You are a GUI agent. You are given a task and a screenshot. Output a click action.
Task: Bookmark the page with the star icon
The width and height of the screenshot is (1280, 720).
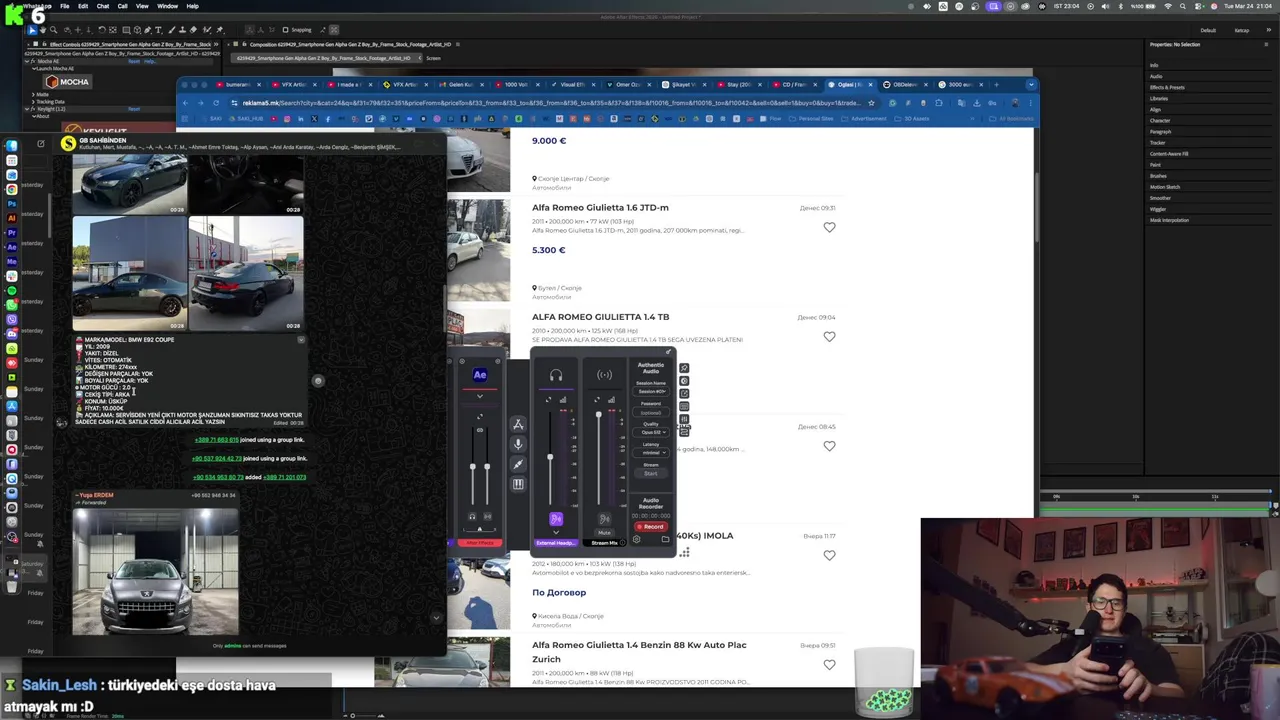point(871,103)
